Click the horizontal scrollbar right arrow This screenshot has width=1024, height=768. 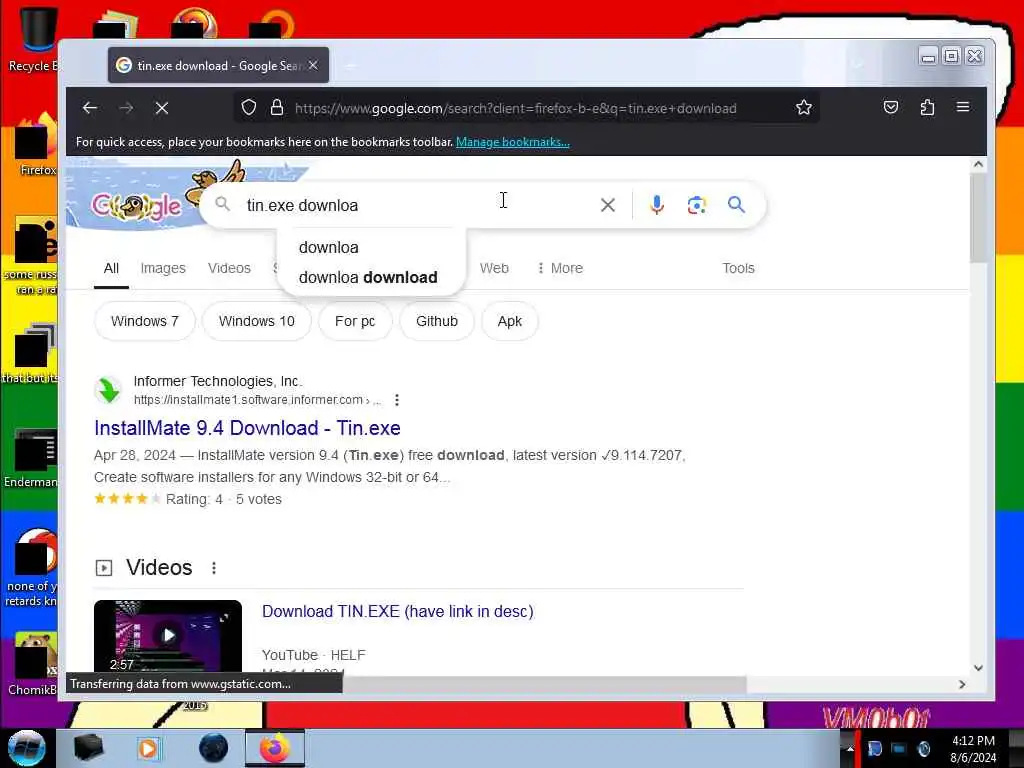pos(962,684)
